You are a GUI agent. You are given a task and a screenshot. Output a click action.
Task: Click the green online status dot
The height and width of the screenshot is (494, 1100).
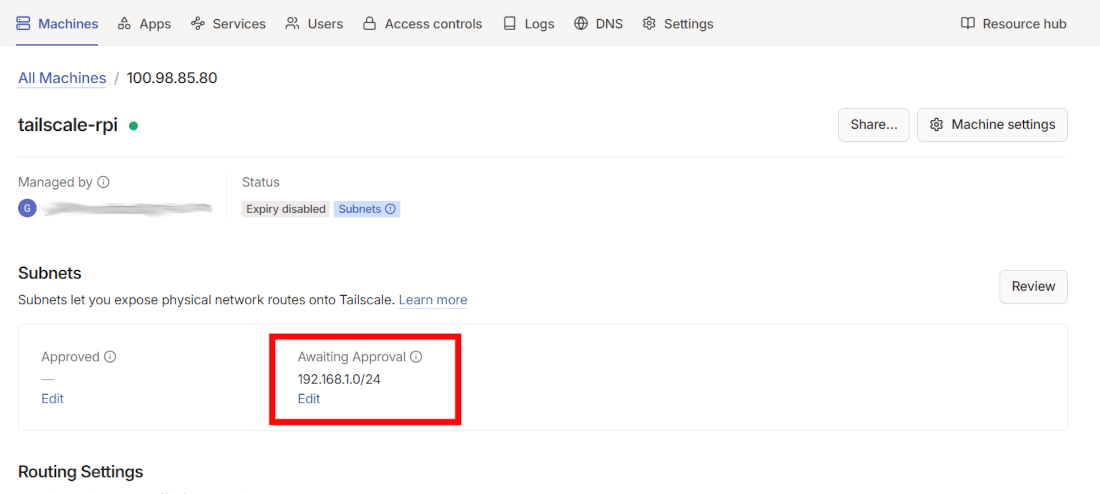[133, 126]
